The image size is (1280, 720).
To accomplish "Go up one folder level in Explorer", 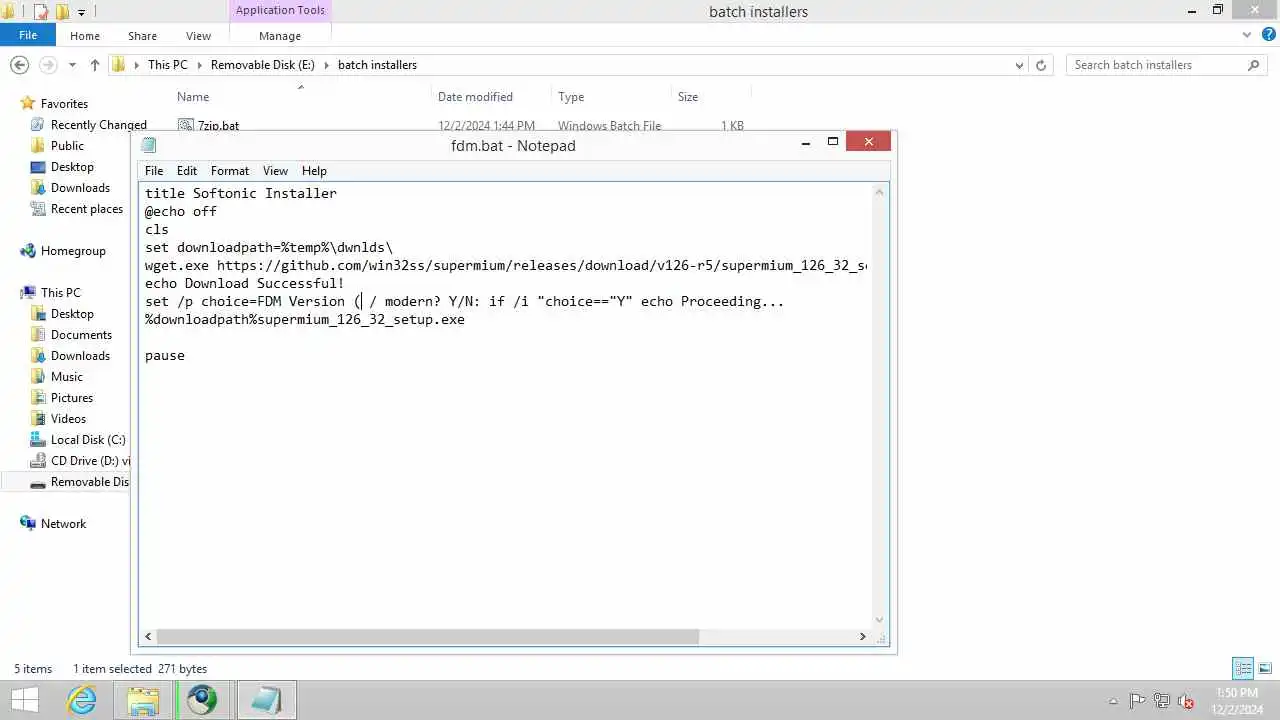I will point(95,65).
